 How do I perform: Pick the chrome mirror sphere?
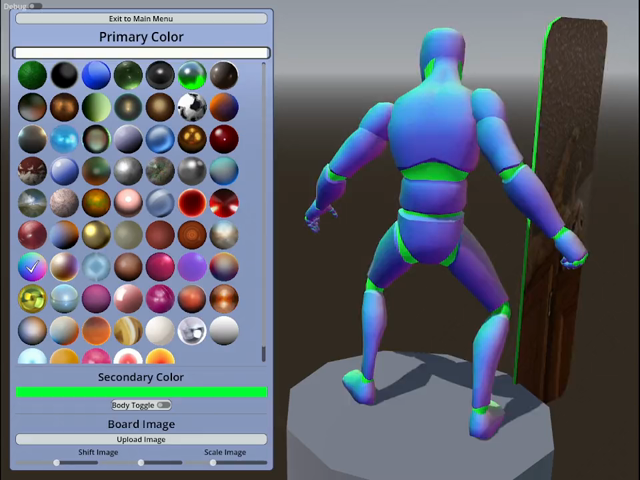tap(192, 331)
